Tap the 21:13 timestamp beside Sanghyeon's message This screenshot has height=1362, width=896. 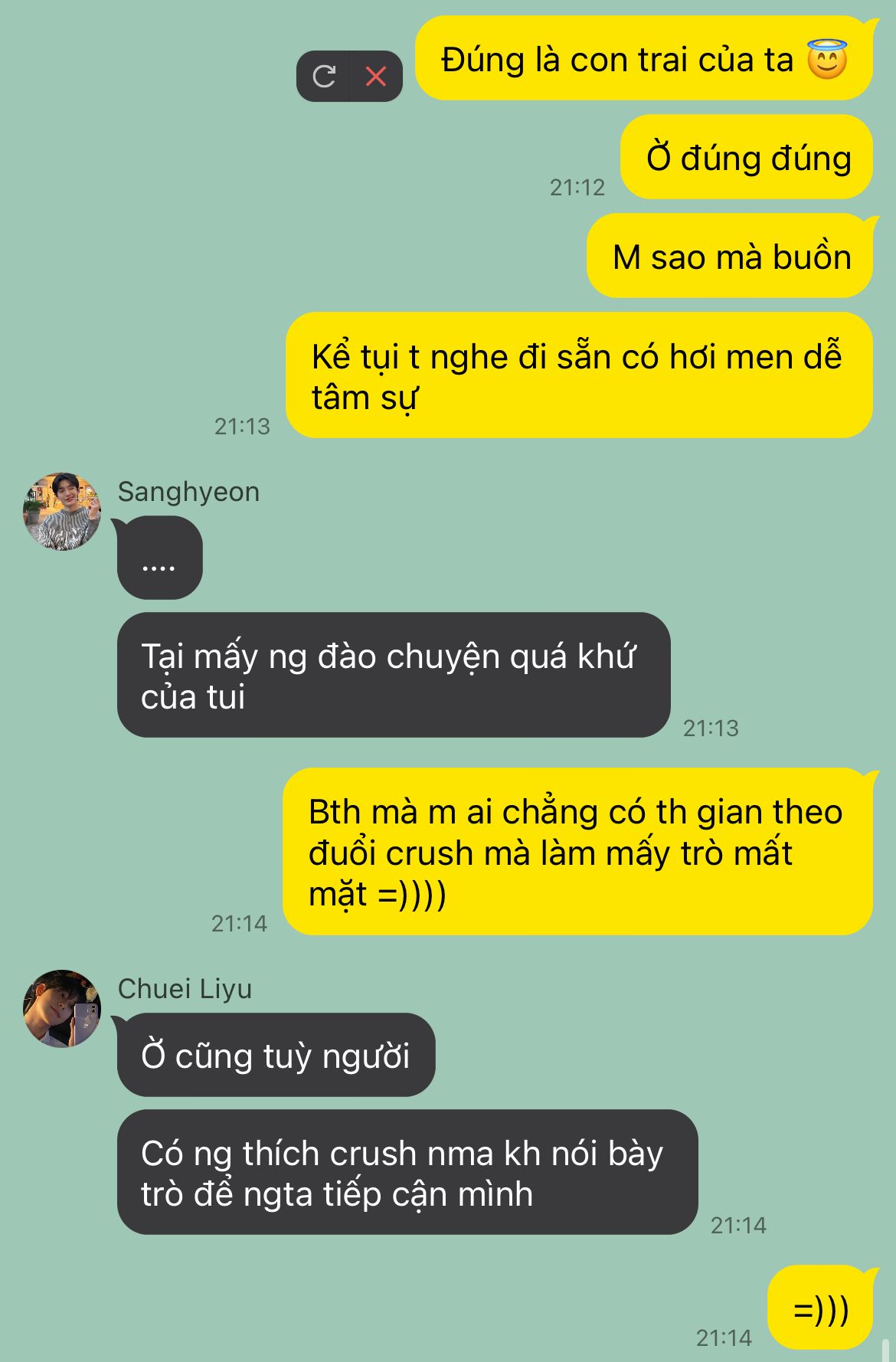point(711,728)
